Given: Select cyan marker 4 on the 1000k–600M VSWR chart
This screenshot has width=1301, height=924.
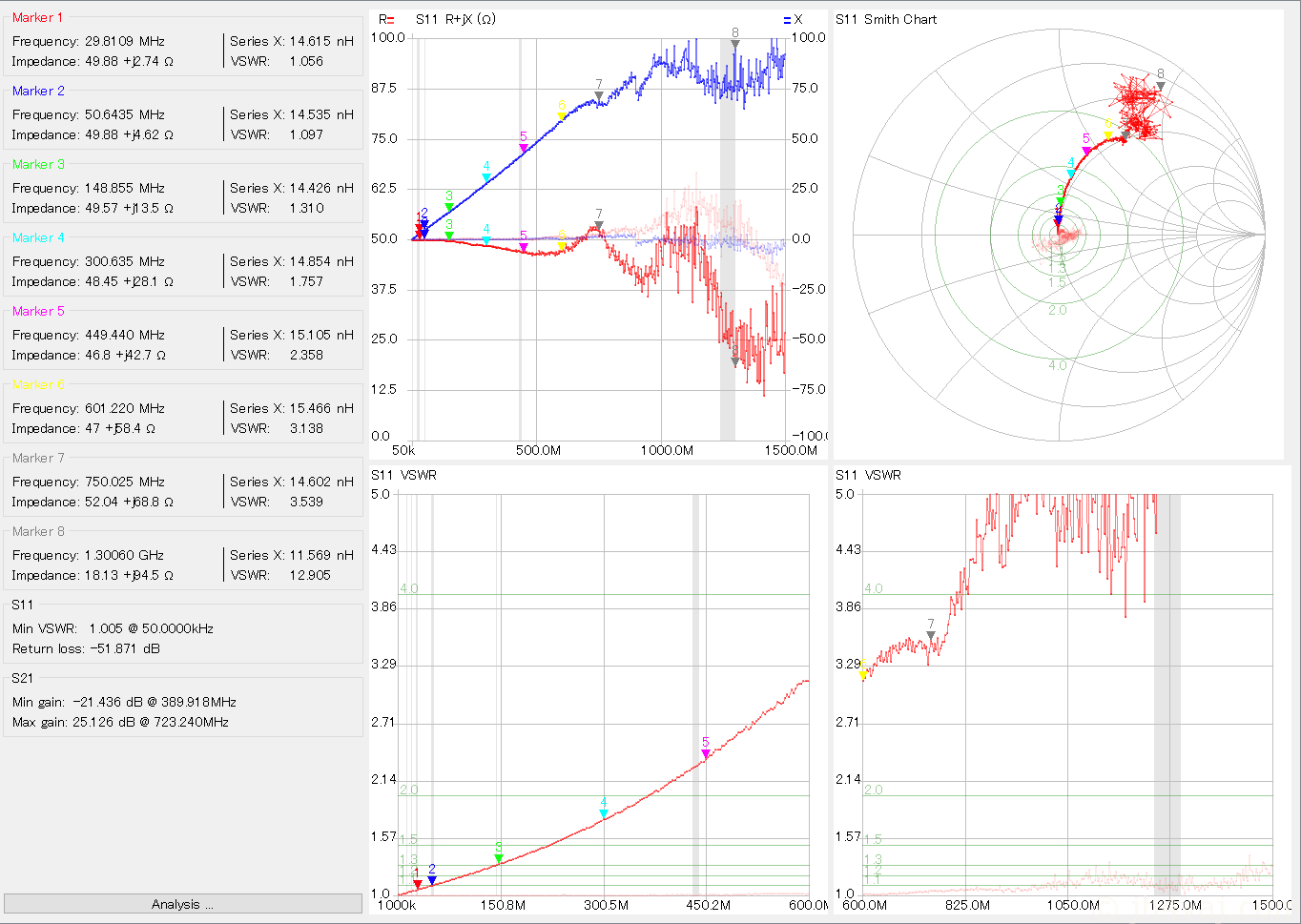Looking at the screenshot, I should [x=604, y=813].
